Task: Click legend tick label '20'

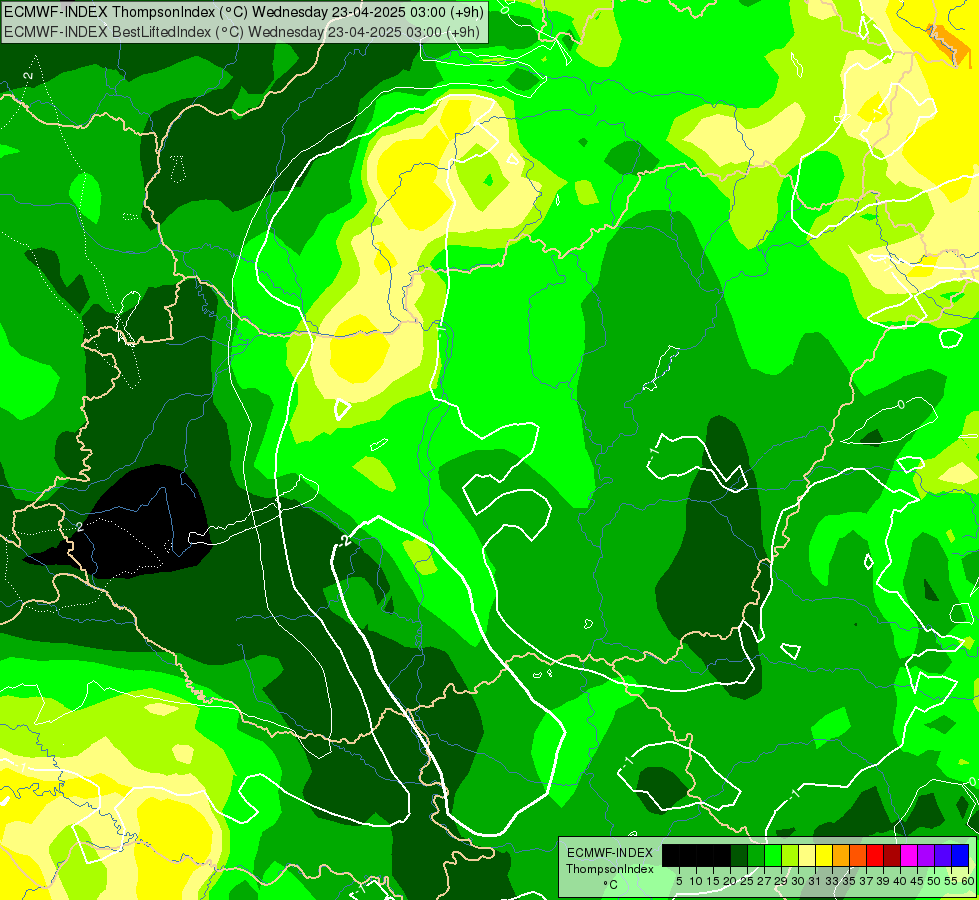Action: [730, 881]
